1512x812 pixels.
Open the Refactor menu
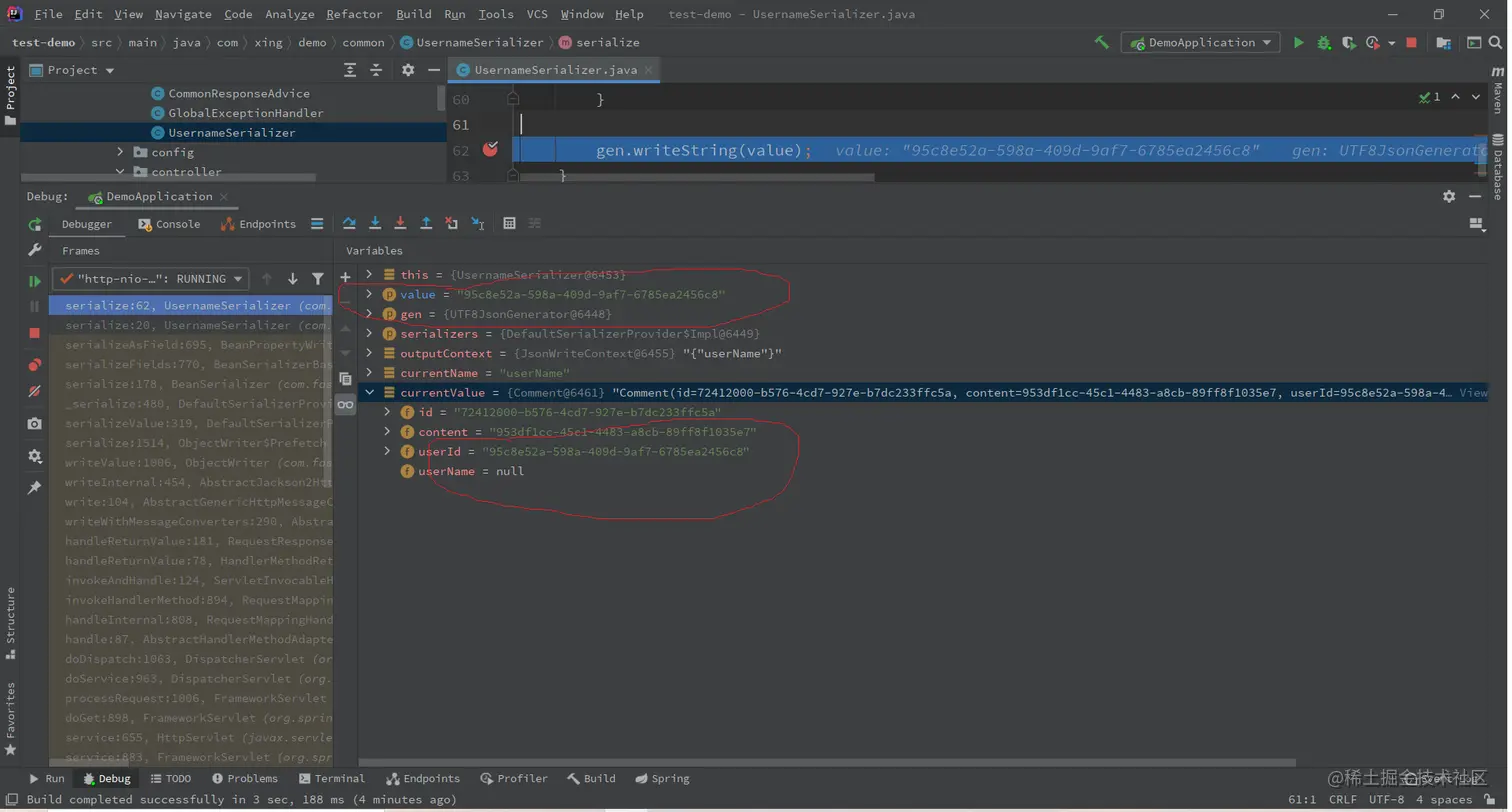(354, 14)
